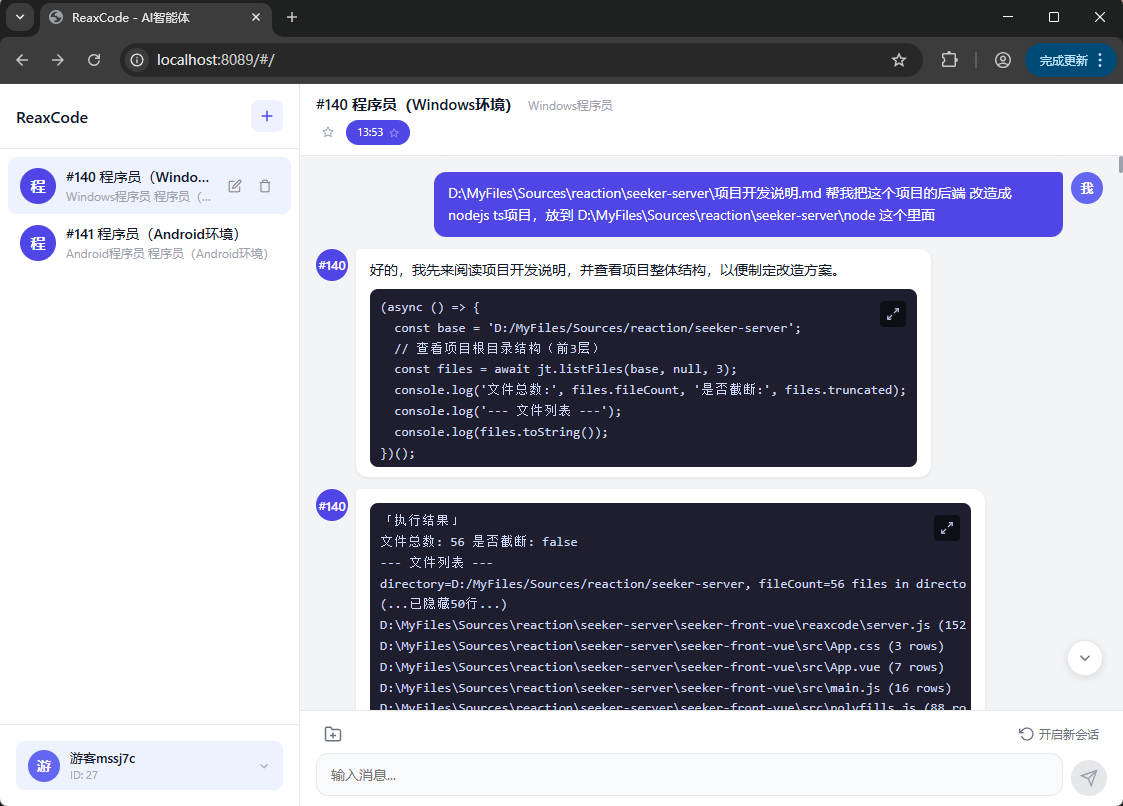The image size is (1123, 806).
Task: Expand the async code block to fullscreen
Action: coord(892,314)
